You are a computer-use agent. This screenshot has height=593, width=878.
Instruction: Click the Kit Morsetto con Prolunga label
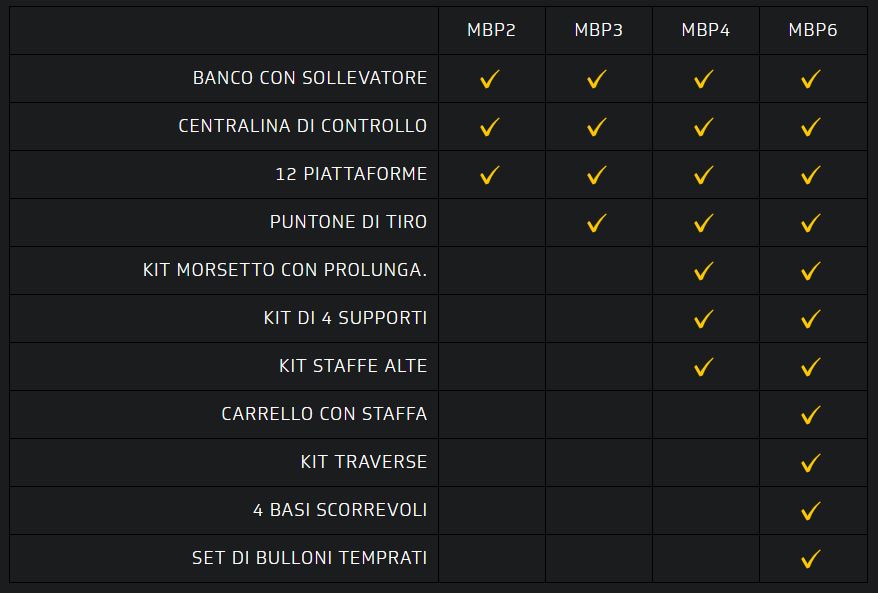[285, 270]
